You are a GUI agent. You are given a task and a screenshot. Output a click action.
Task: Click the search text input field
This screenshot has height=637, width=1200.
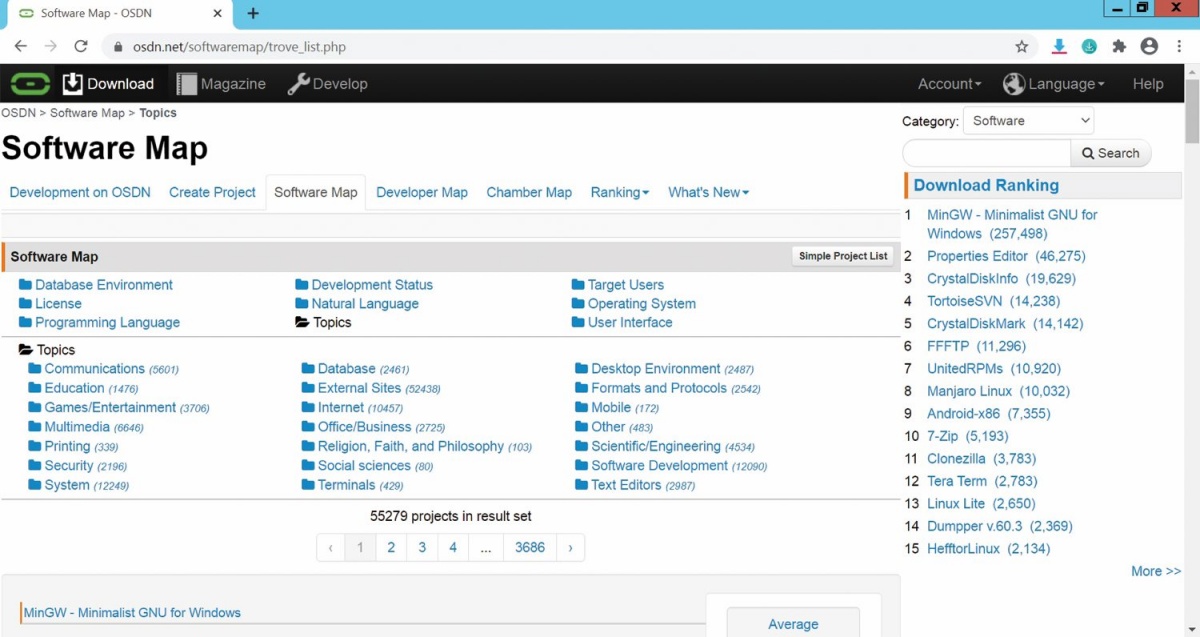coord(987,153)
